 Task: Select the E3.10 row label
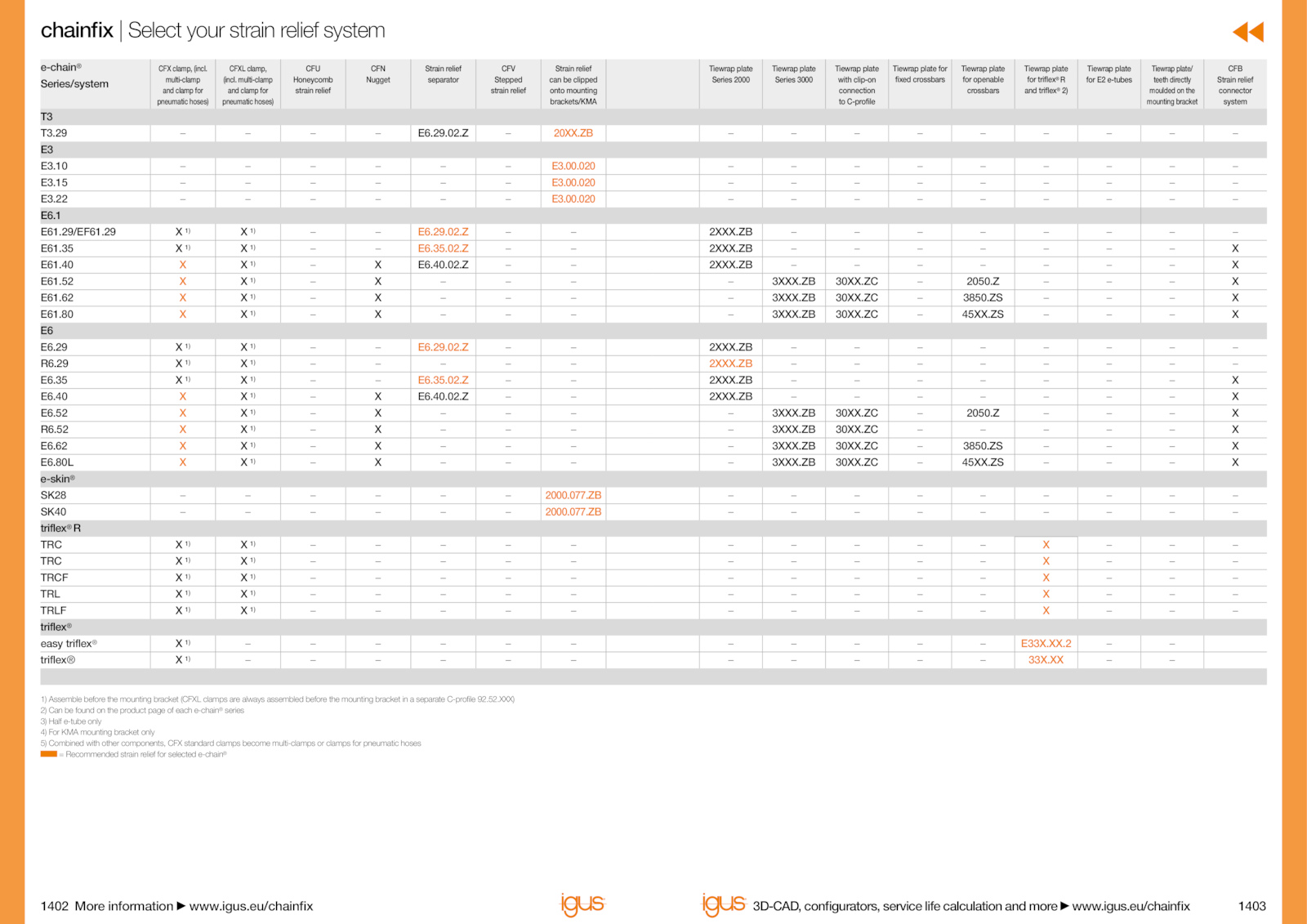(x=54, y=166)
